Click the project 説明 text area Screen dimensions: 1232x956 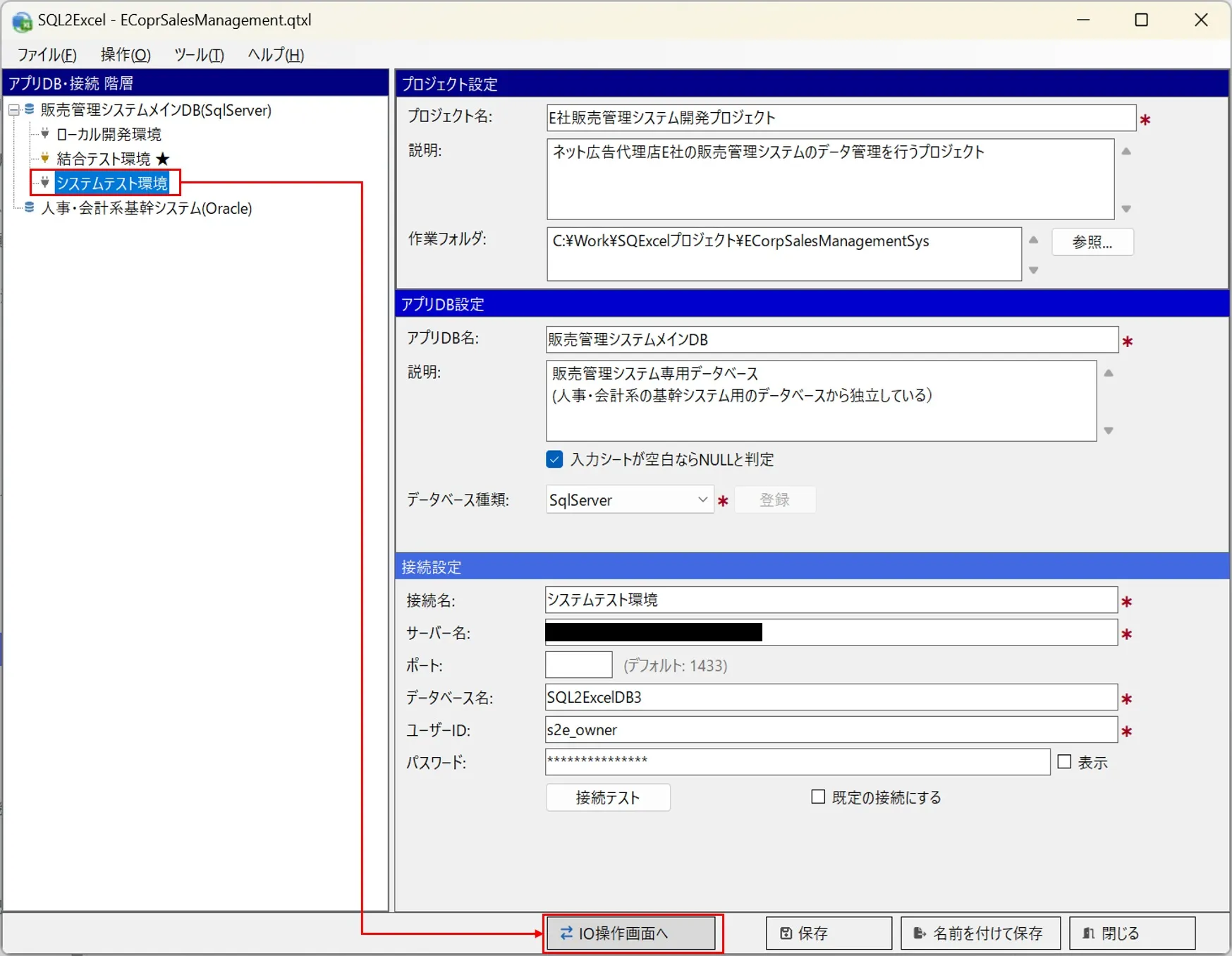830,179
